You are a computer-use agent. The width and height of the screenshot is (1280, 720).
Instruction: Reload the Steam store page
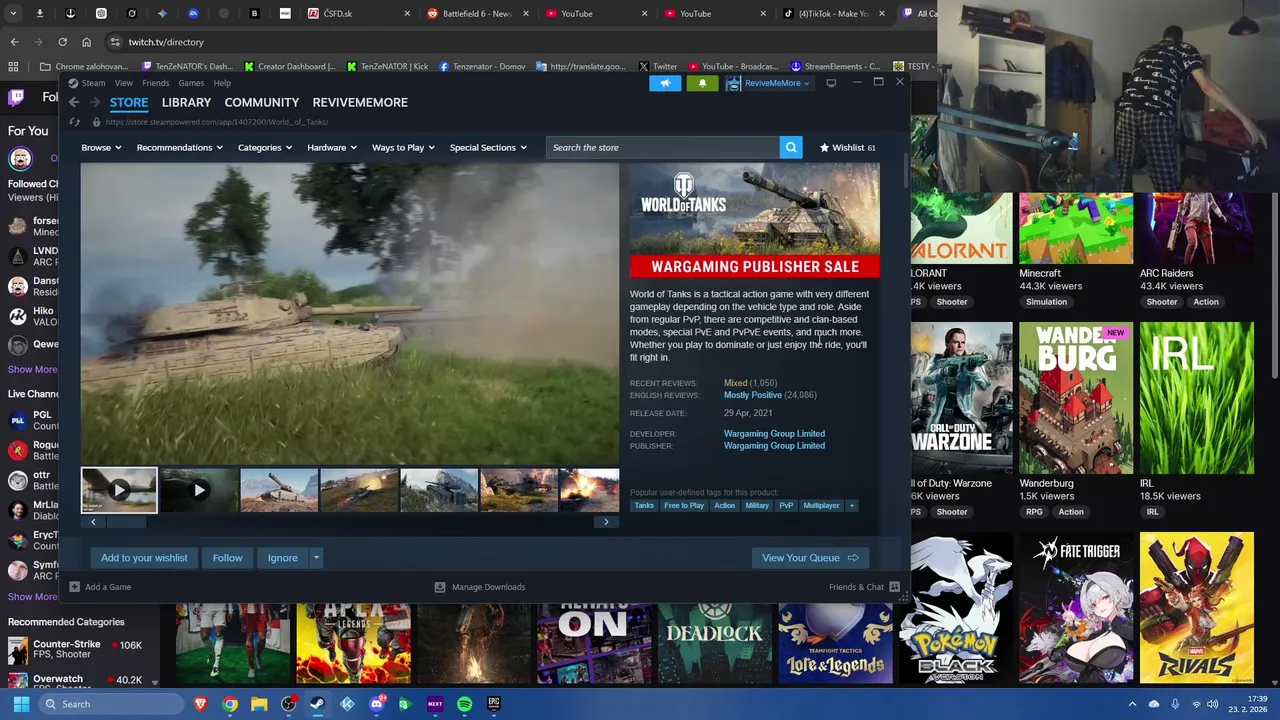tap(74, 122)
